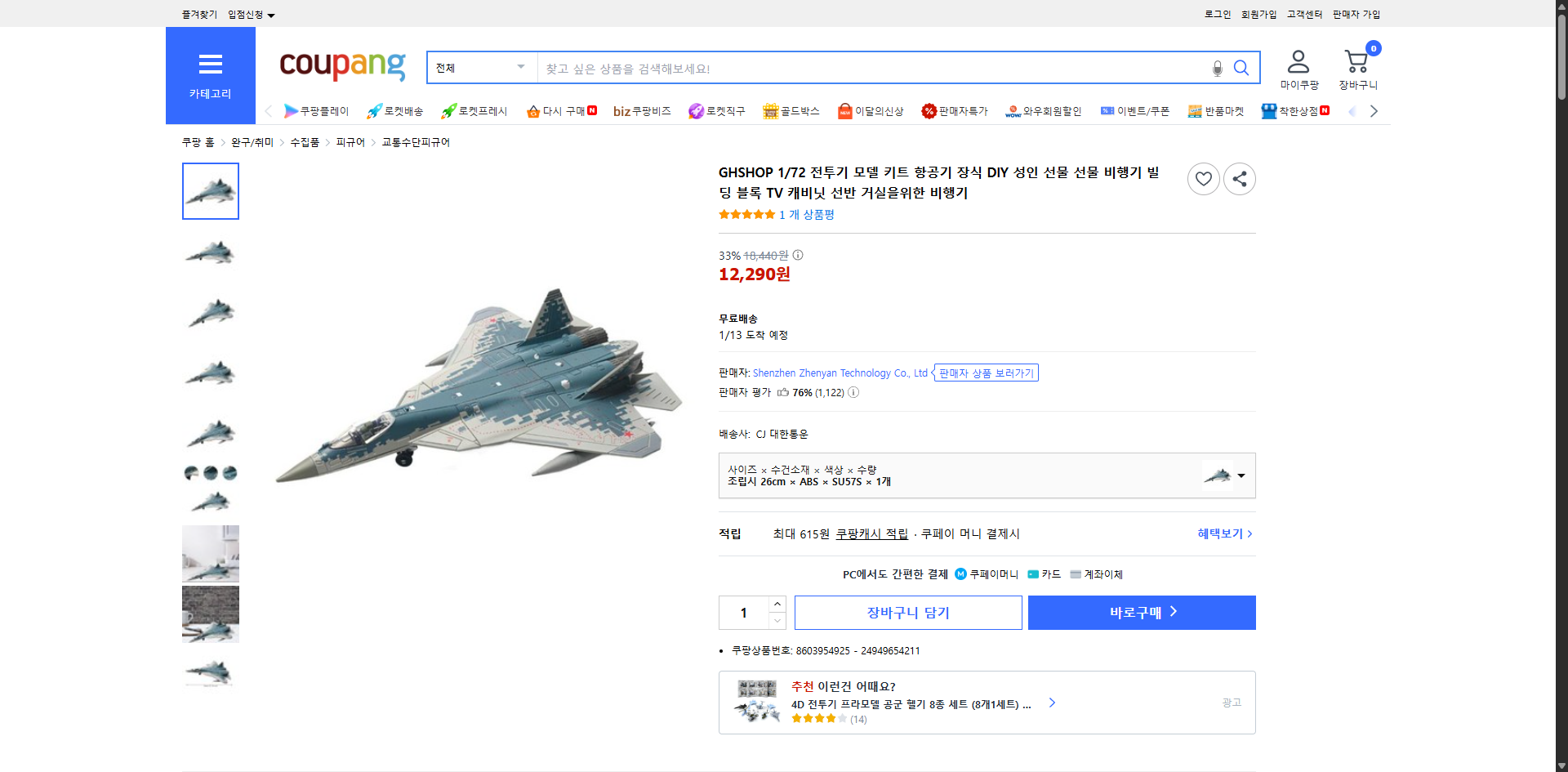Screen dimensions: 1568x772
Task: Click the share icon next to wishlist
Action: (1239, 178)
